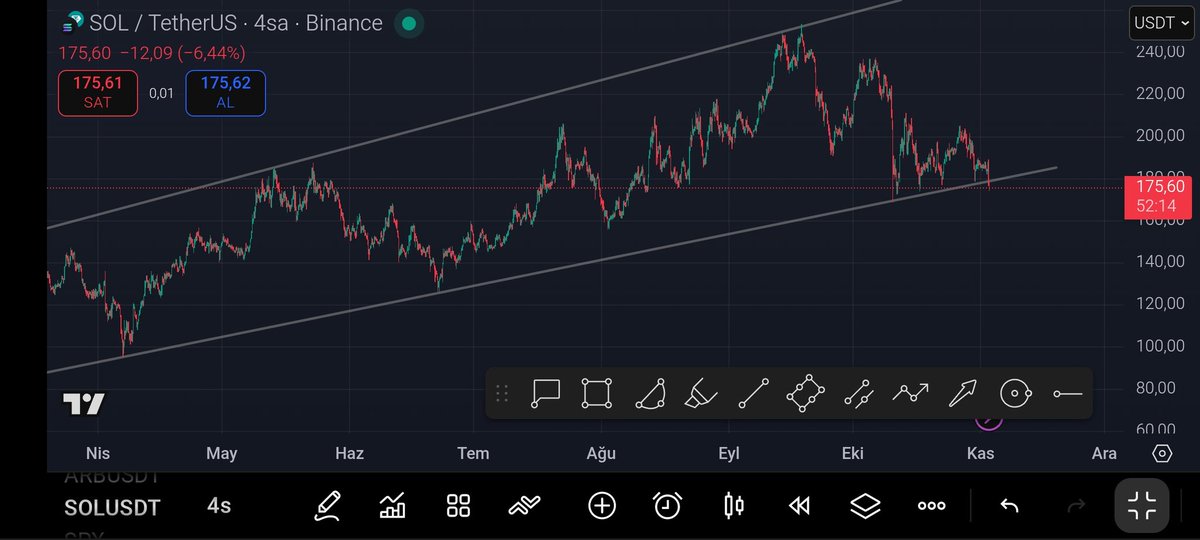Select the callout drawing tool
The width and height of the screenshot is (1200, 540).
pyautogui.click(x=545, y=393)
